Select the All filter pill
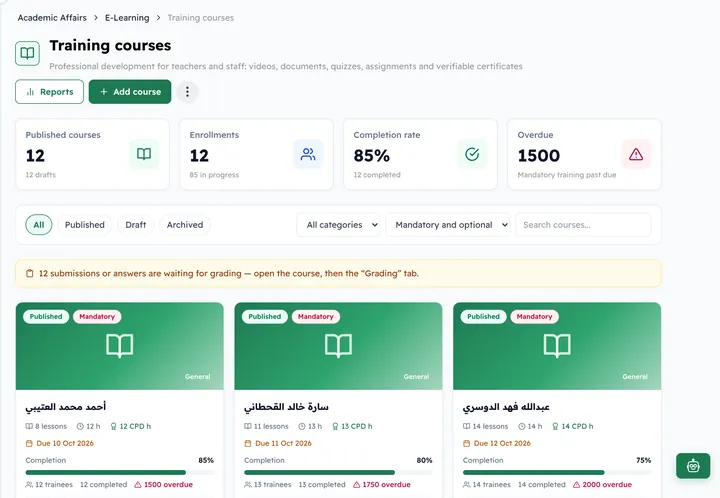This screenshot has width=720, height=498. click(x=39, y=225)
